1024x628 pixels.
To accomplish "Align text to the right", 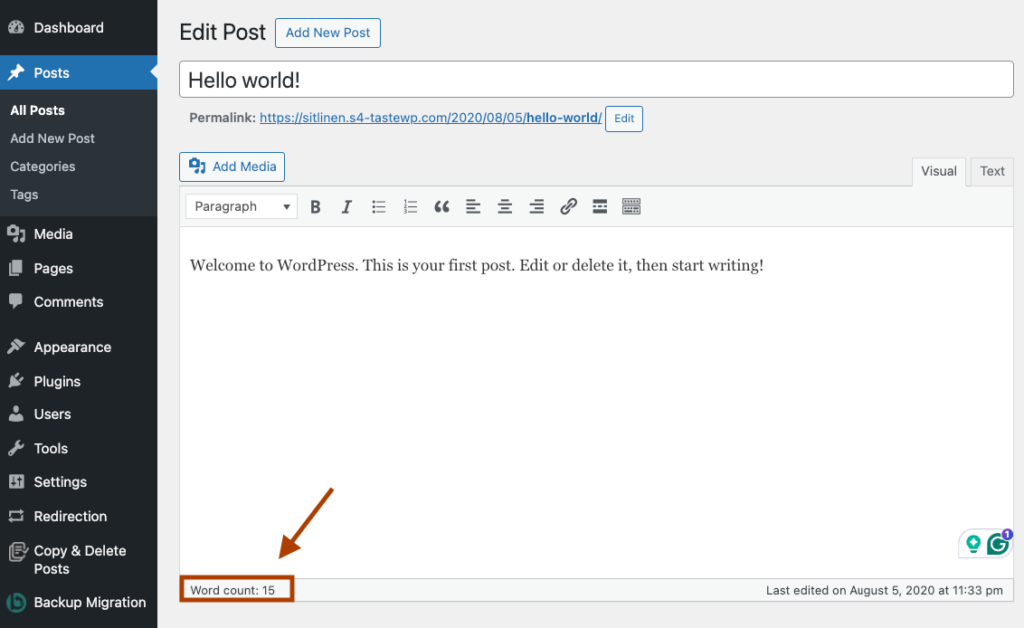I will coord(536,206).
